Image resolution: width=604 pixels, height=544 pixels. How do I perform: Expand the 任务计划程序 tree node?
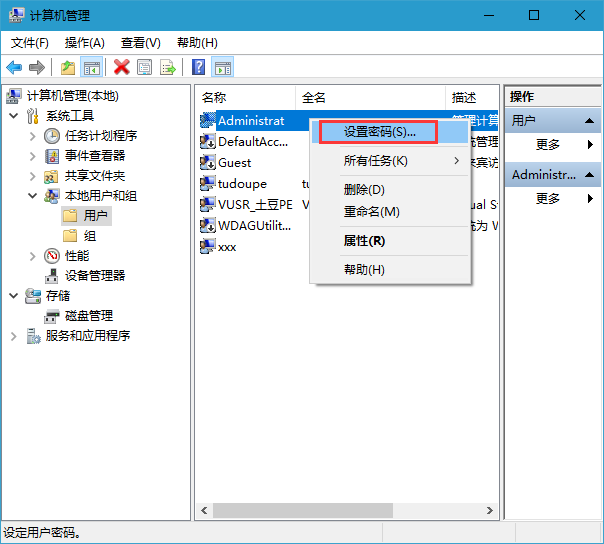click(x=32, y=136)
